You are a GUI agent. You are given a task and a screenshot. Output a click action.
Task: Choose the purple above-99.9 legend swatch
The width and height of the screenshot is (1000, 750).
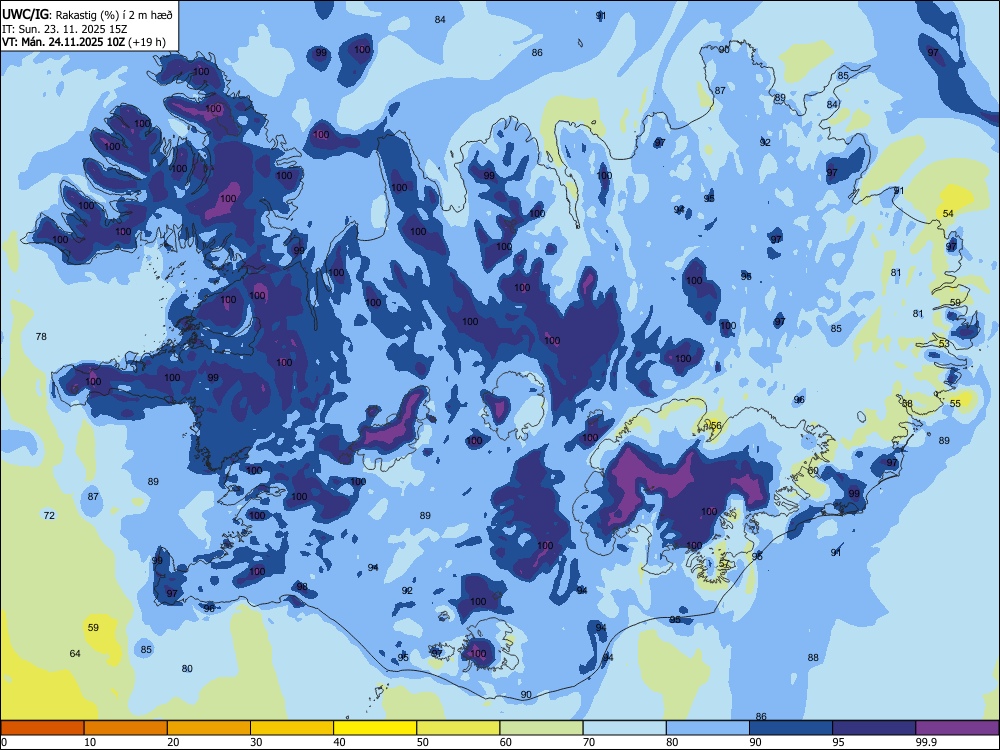(957, 728)
